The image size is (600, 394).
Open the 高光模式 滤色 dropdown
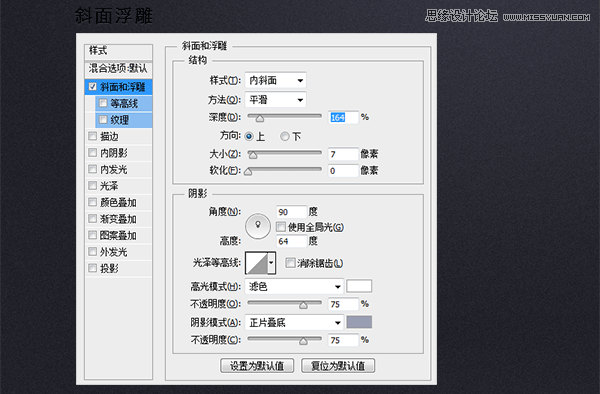294,287
